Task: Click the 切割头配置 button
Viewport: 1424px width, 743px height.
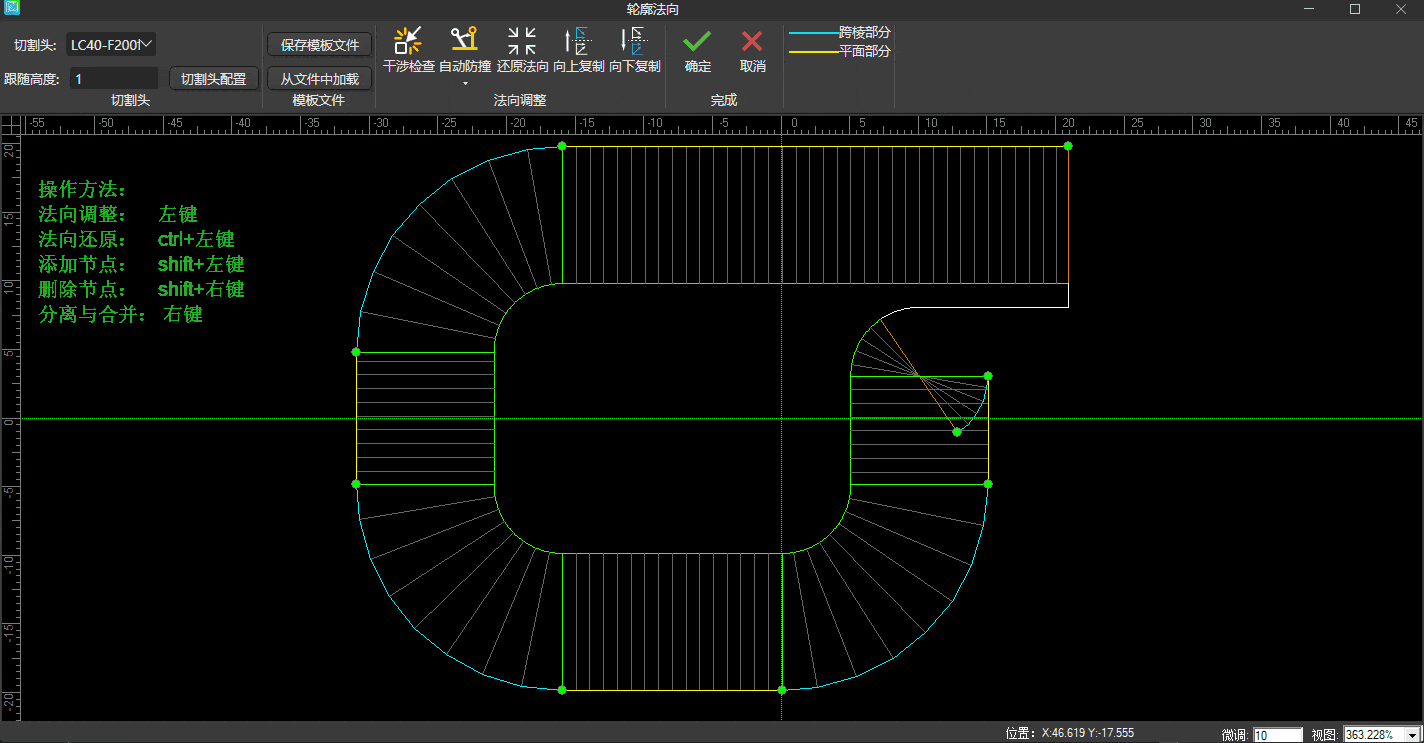Action: [x=214, y=79]
